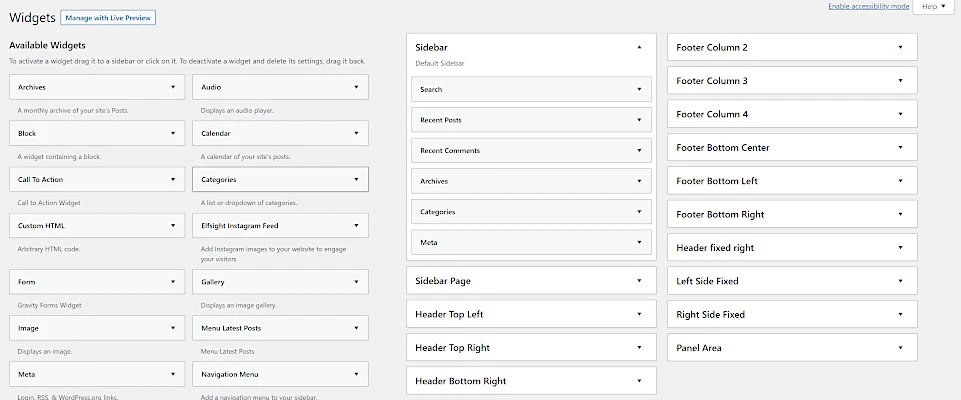Image resolution: width=961 pixels, height=400 pixels.
Task: Expand Recent Comments widget arrow in Sidebar
Action: (639, 151)
